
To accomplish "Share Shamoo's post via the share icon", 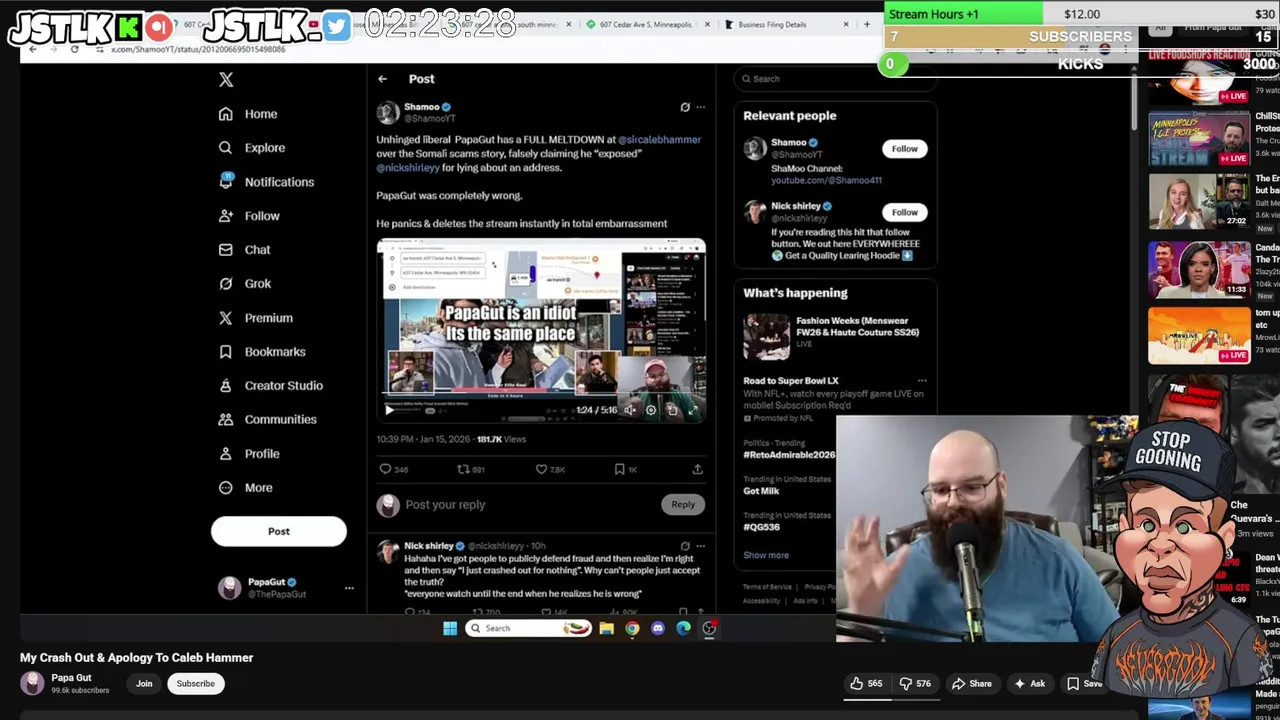I will (697, 469).
